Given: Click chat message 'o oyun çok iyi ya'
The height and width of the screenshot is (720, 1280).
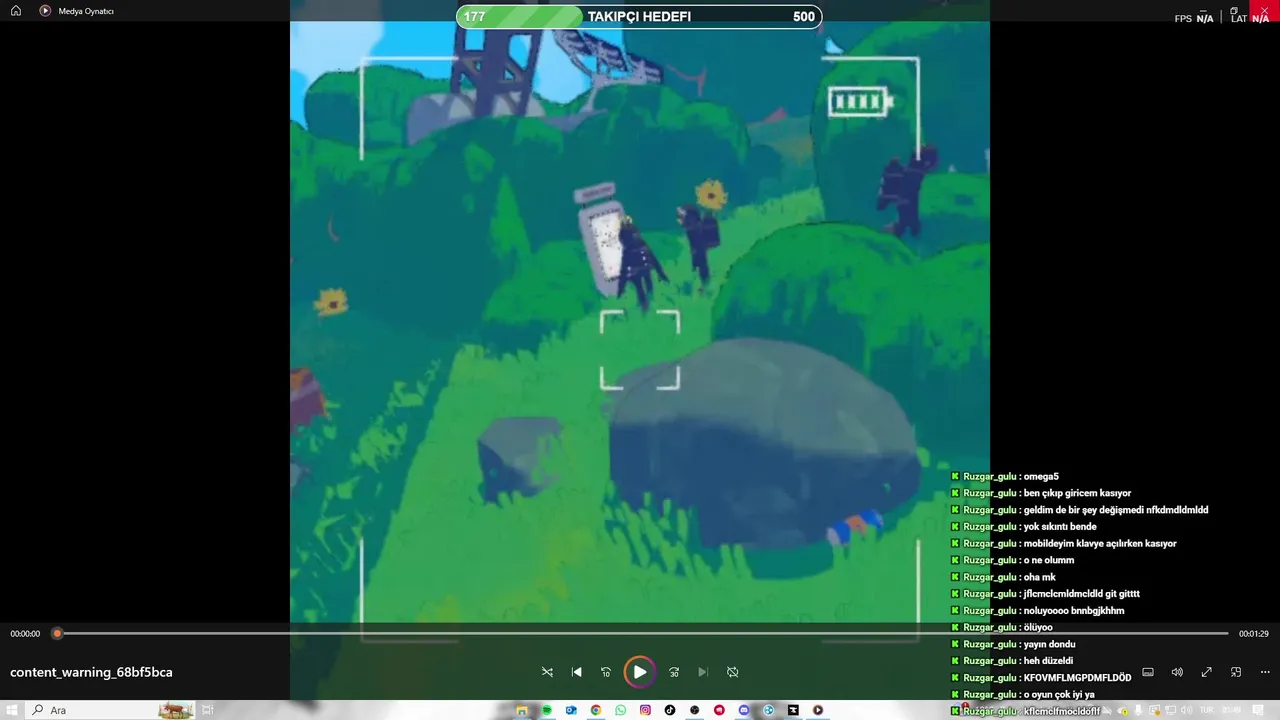Looking at the screenshot, I should tap(1059, 694).
